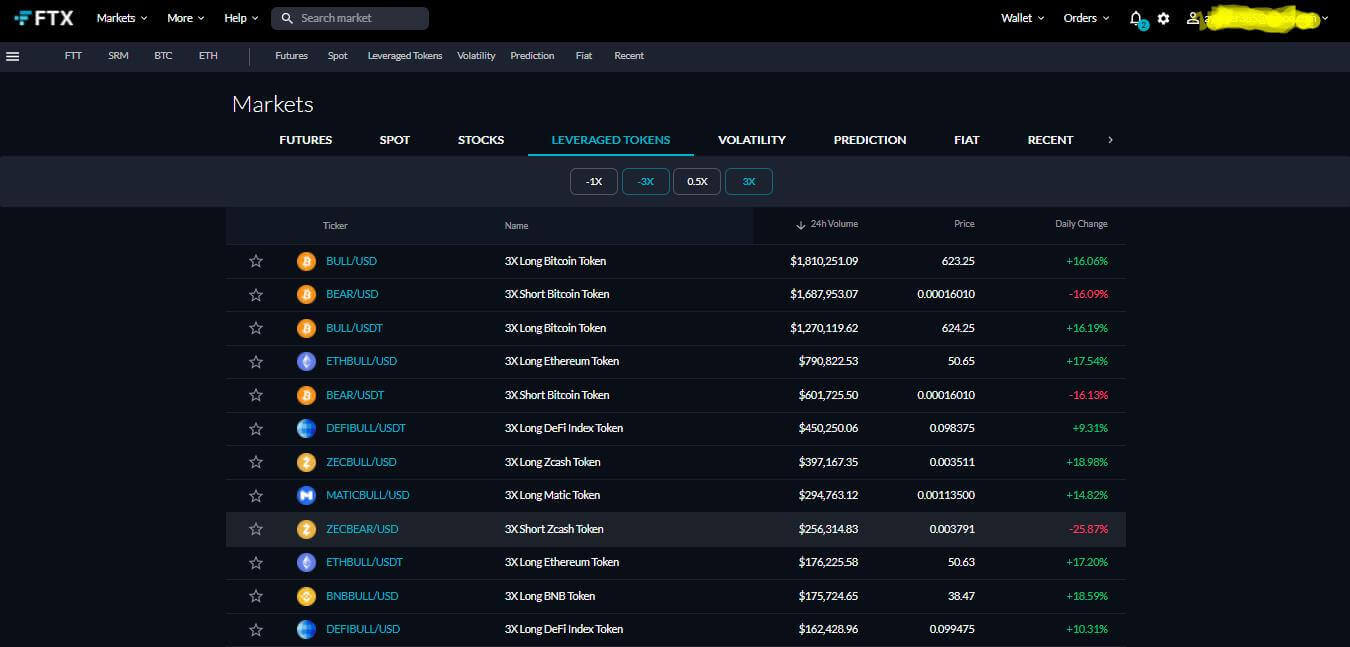Switch to the RECENT tab
1350x647 pixels.
coord(1050,140)
